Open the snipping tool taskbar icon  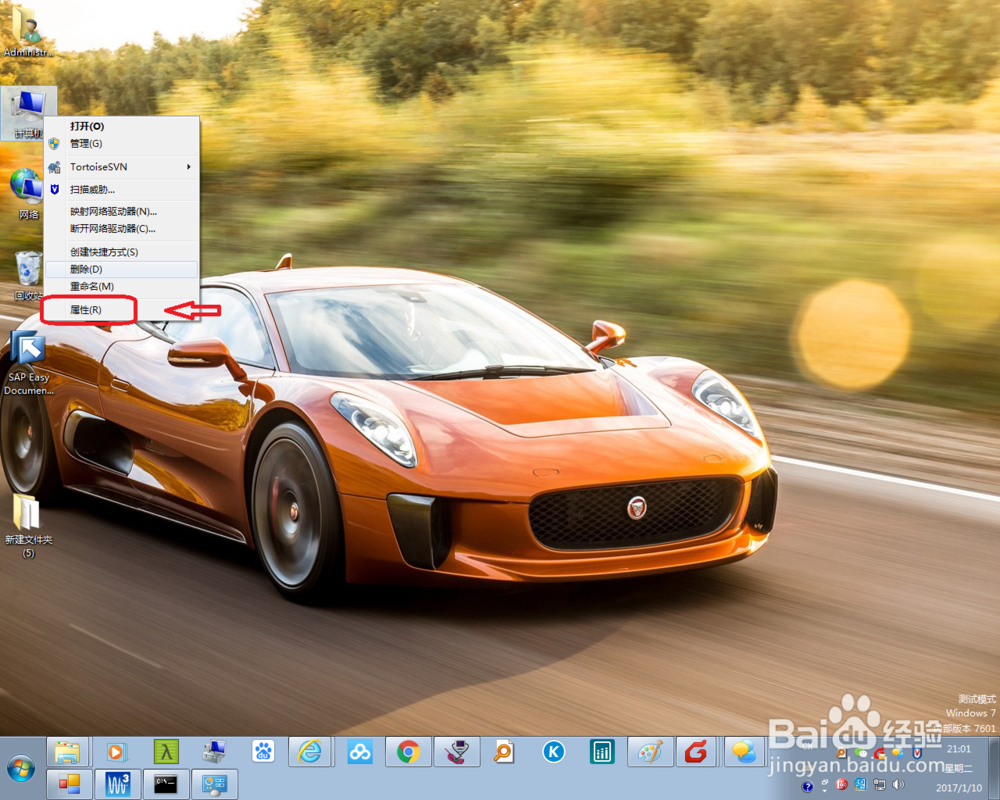pos(457,752)
